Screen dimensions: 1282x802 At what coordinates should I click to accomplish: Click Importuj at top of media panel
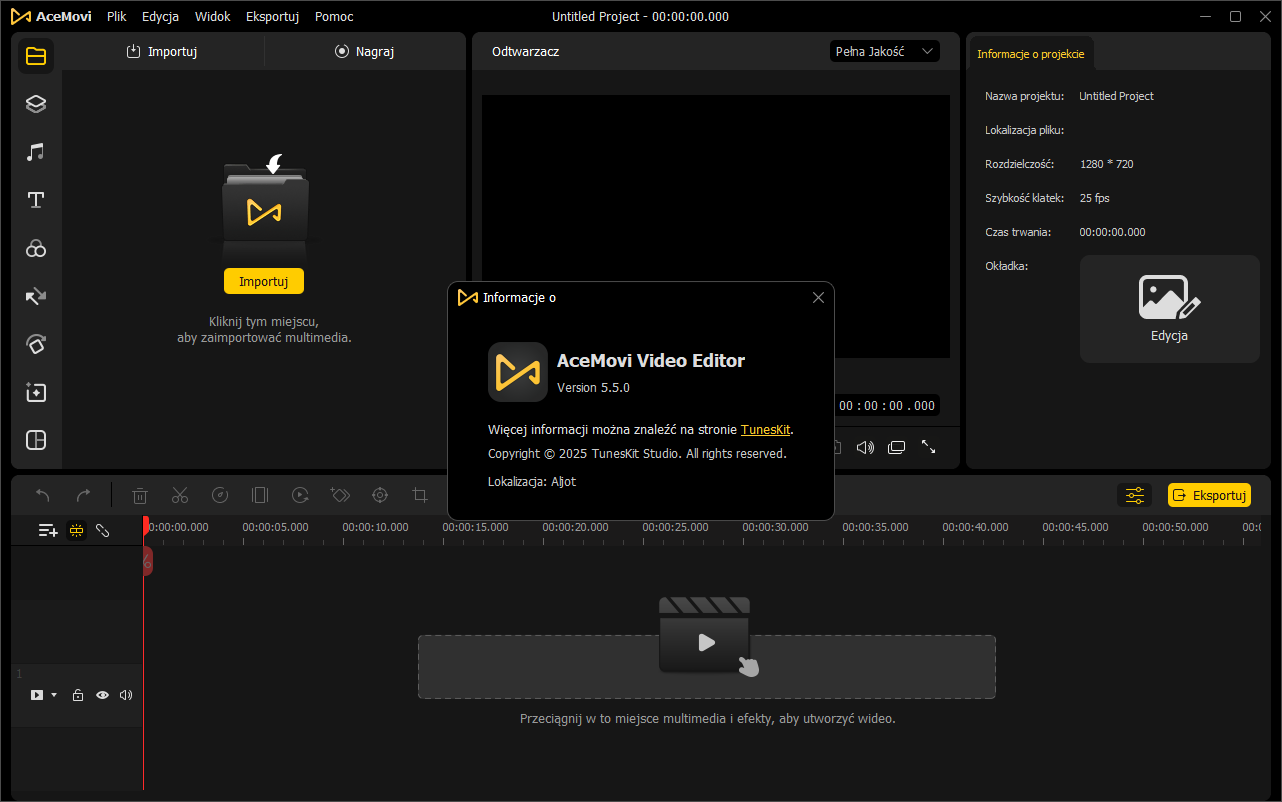tap(162, 51)
